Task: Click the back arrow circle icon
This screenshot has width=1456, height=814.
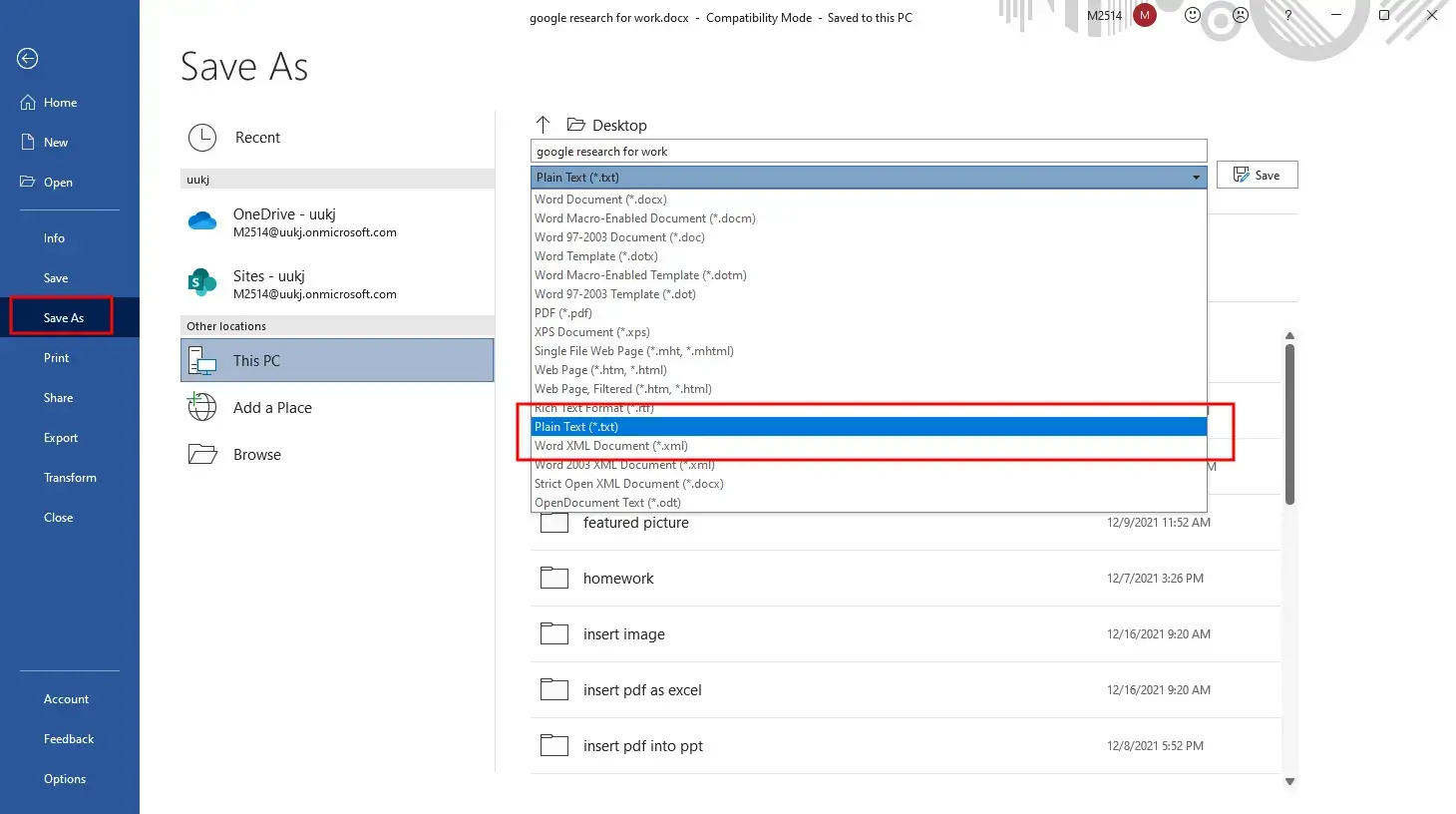Action: coord(28,59)
